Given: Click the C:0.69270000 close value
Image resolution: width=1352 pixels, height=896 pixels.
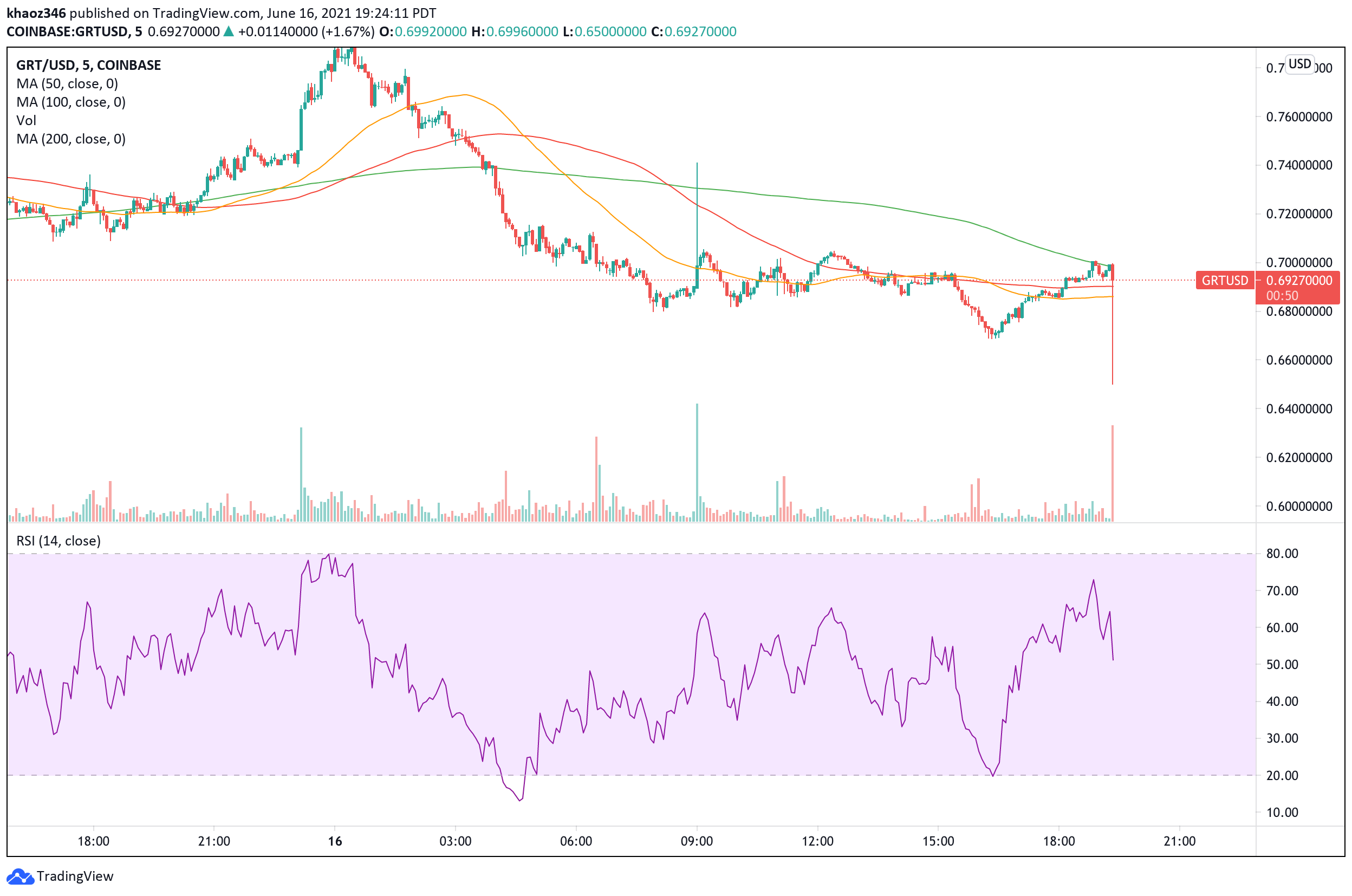Looking at the screenshot, I should [x=694, y=31].
